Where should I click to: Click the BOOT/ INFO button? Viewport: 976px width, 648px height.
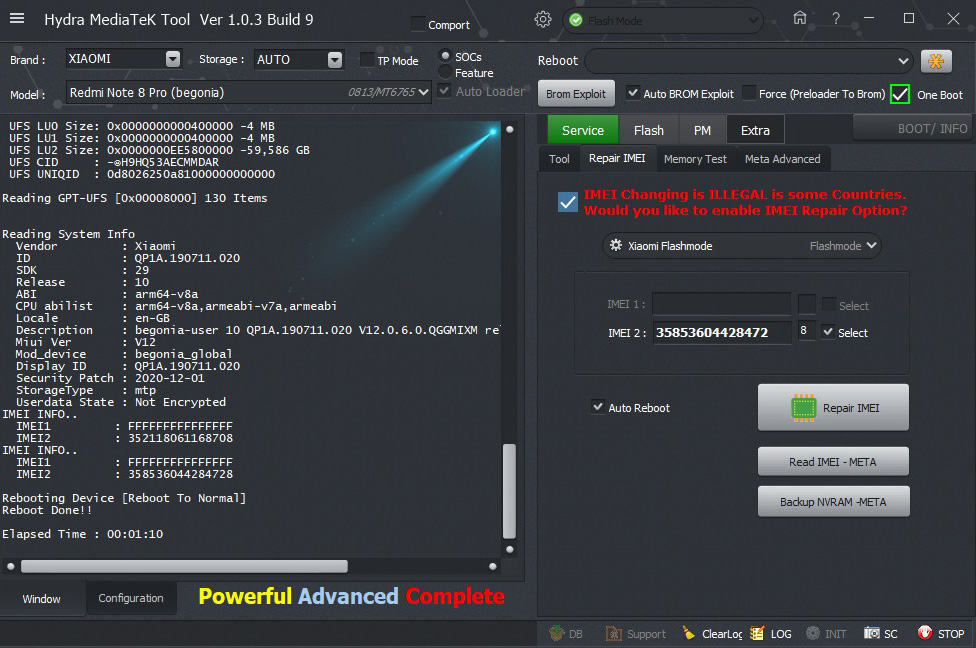[913, 128]
